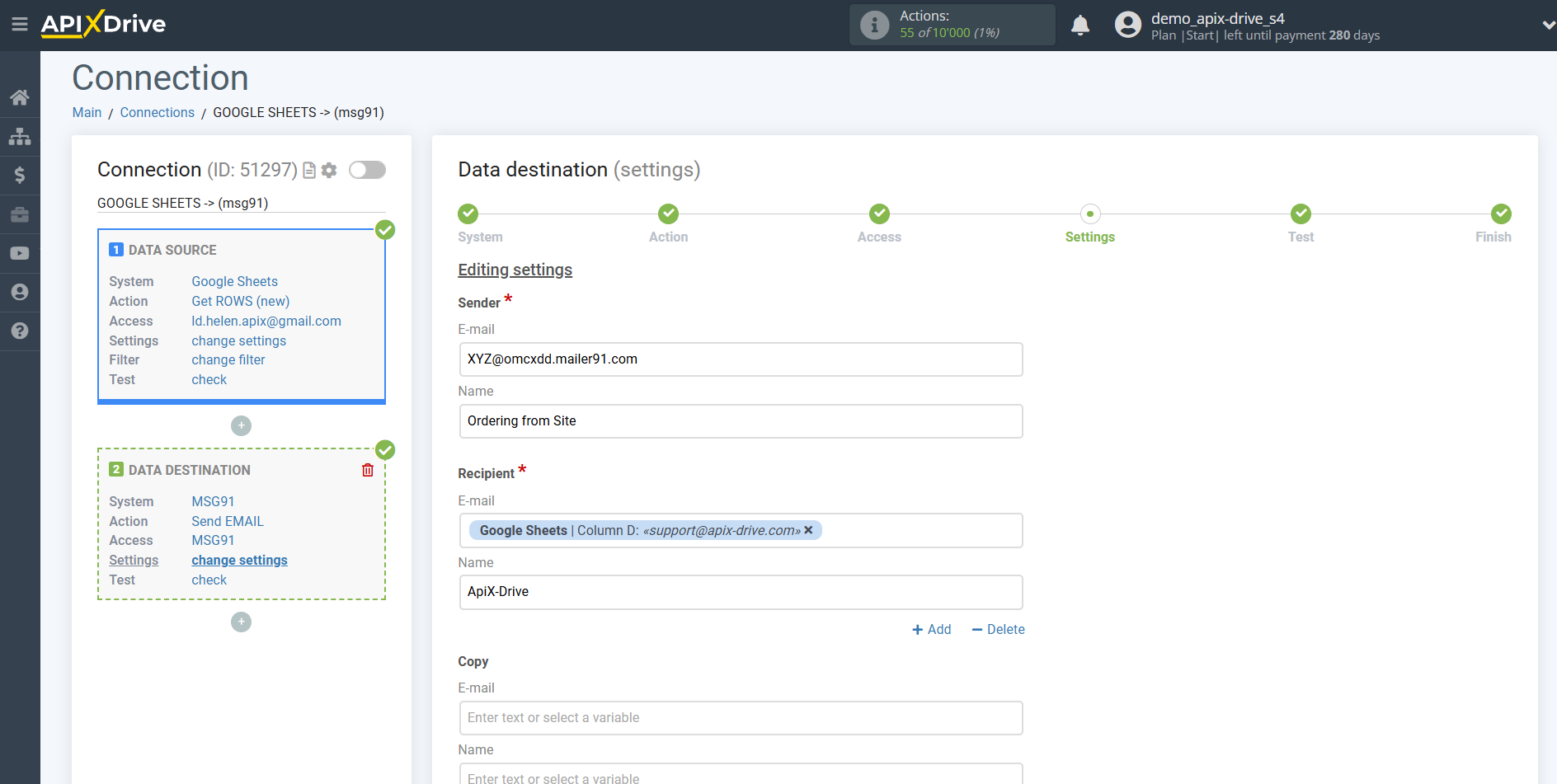Click the ApiX-Drive logo
Image resolution: width=1557 pixels, height=784 pixels.
click(x=103, y=24)
